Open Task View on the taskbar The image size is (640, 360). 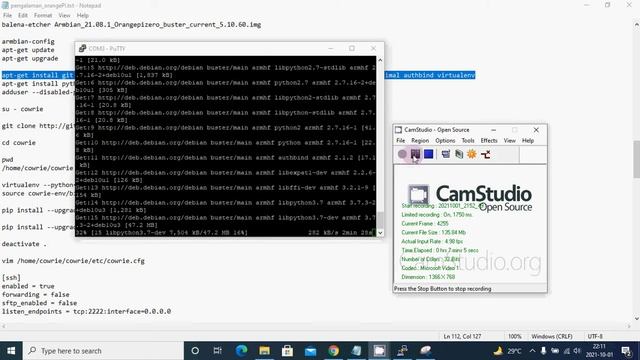pyautogui.click(x=218, y=351)
